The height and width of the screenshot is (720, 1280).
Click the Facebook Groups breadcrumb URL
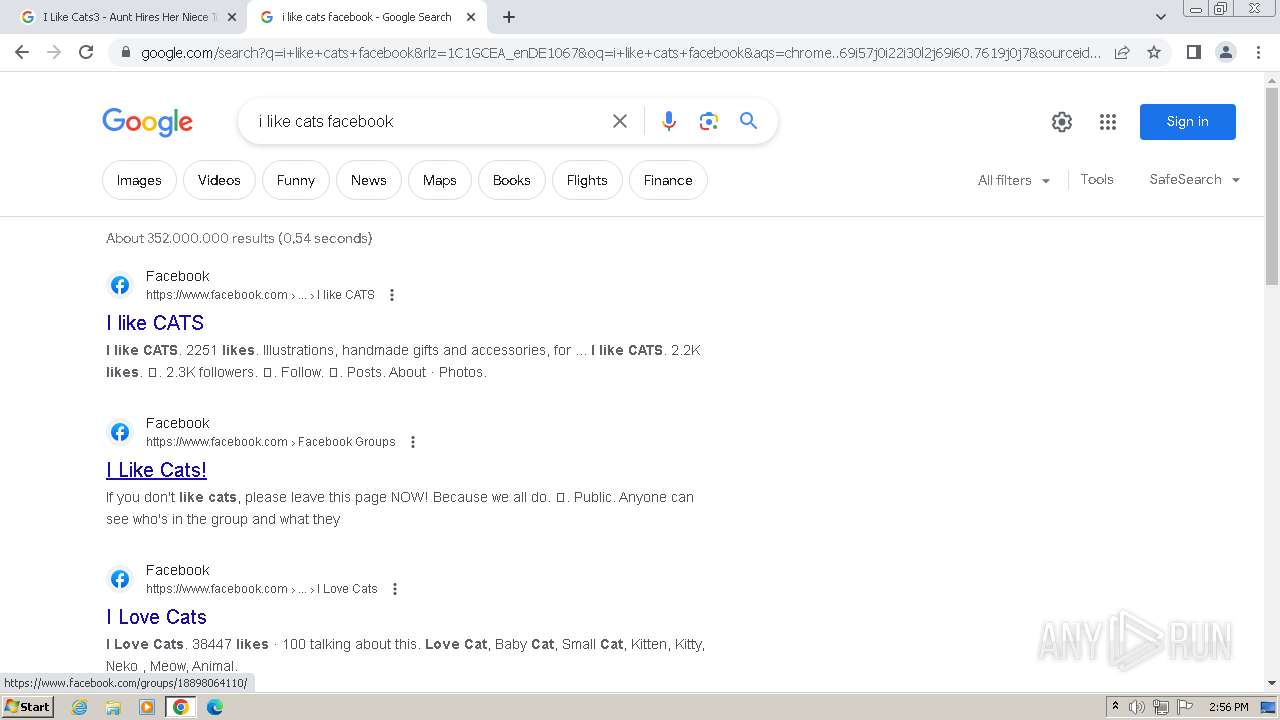(271, 442)
